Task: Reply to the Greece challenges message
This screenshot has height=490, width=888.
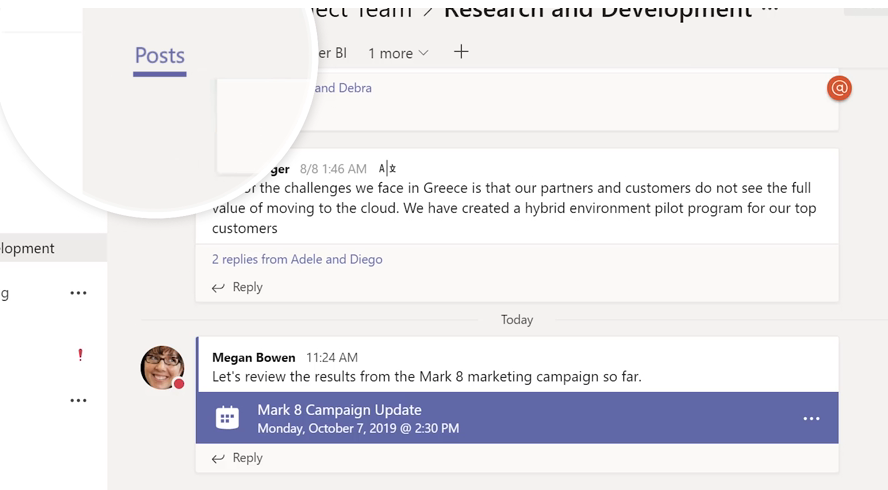Action: click(x=237, y=287)
